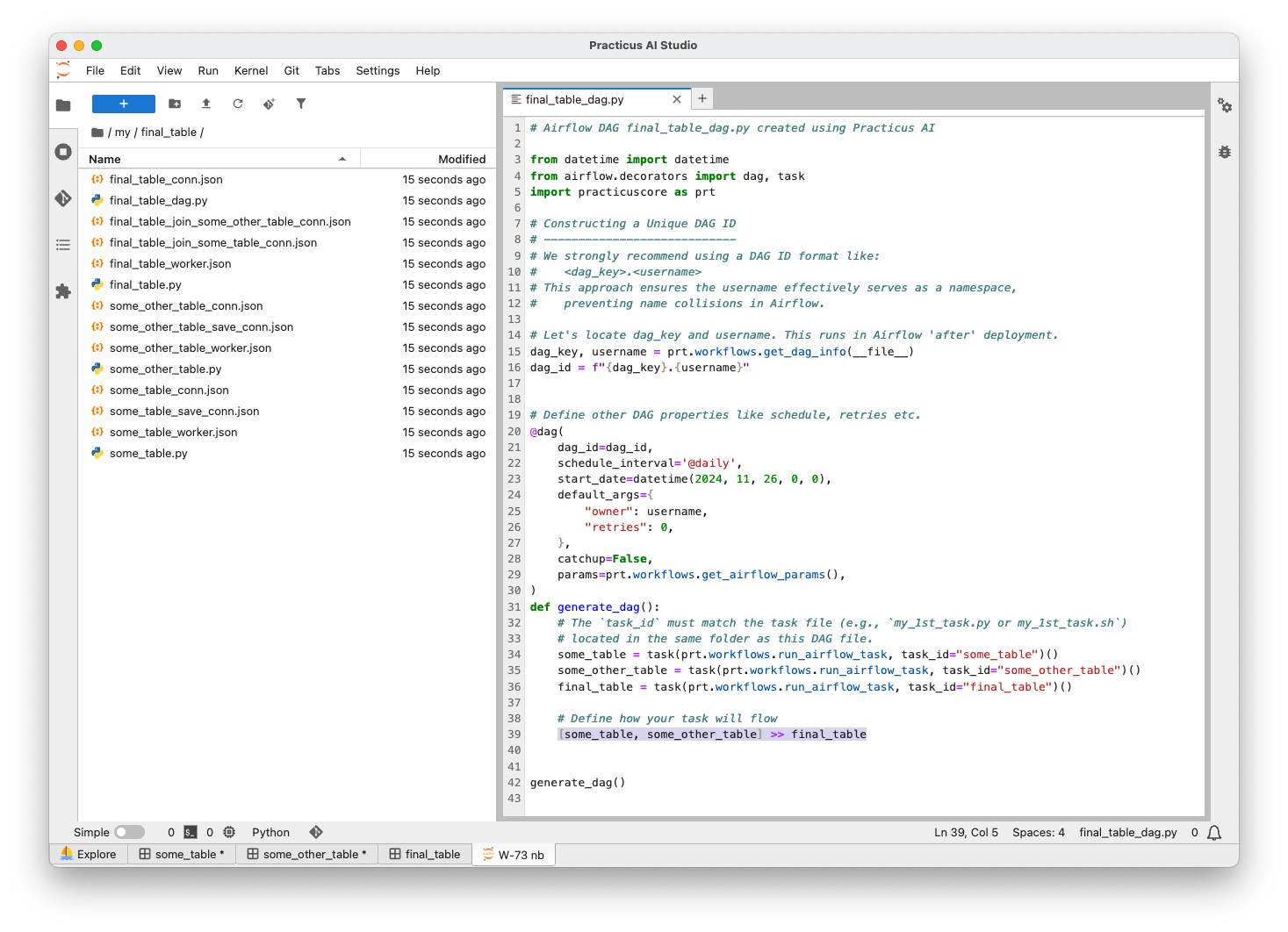Open the Table of Contents panel
1288x932 pixels.
(63, 245)
